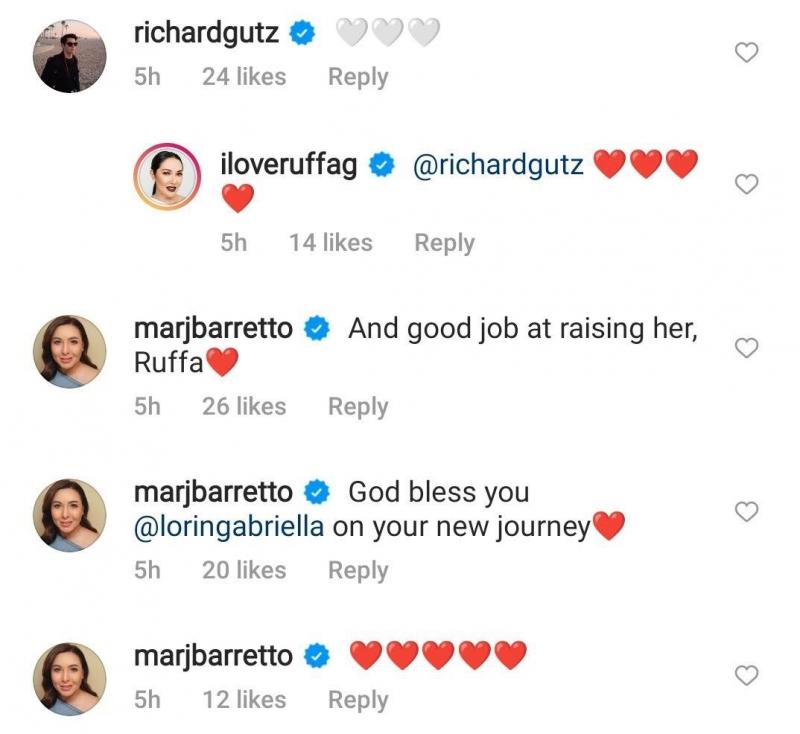Like richardgutz's white hearts comment
Screen dimensions: 800x734
point(747,53)
